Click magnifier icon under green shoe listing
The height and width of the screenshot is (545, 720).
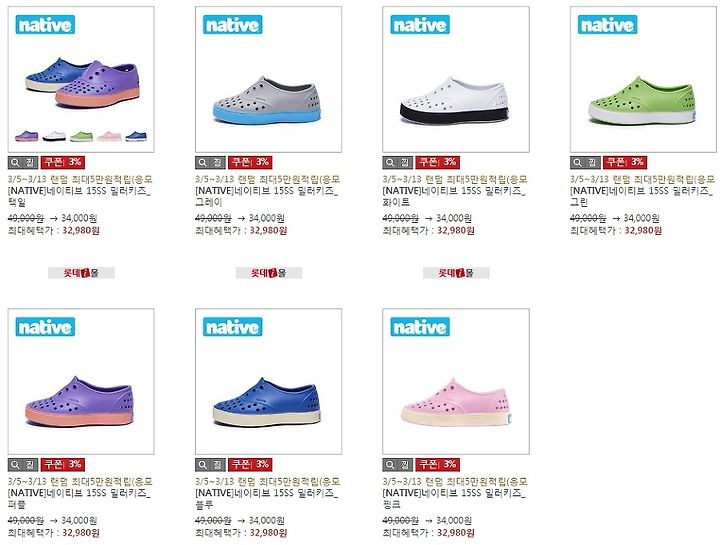[x=577, y=162]
